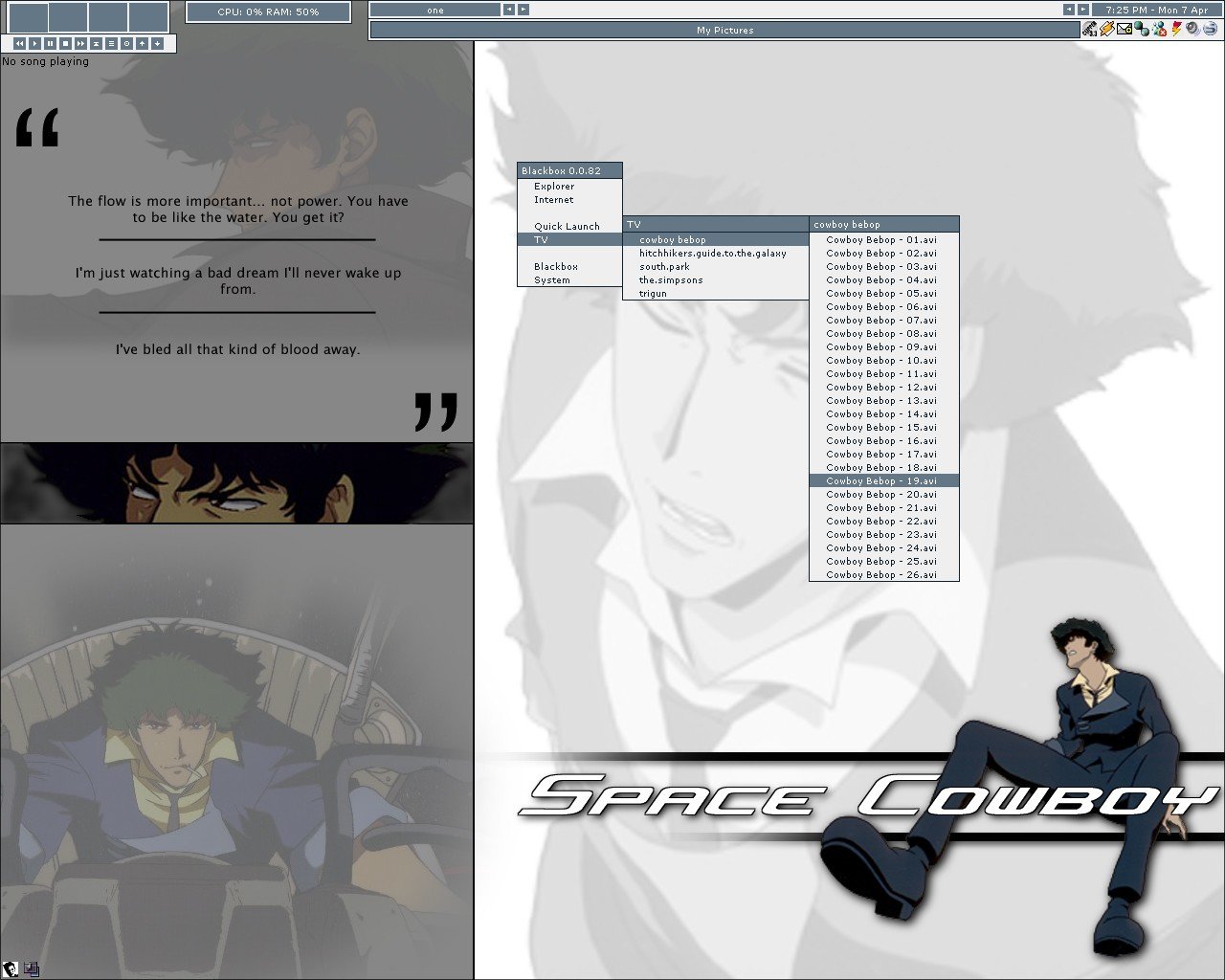Switch to the second workspace pager cell
The image size is (1225, 980).
(68, 16)
